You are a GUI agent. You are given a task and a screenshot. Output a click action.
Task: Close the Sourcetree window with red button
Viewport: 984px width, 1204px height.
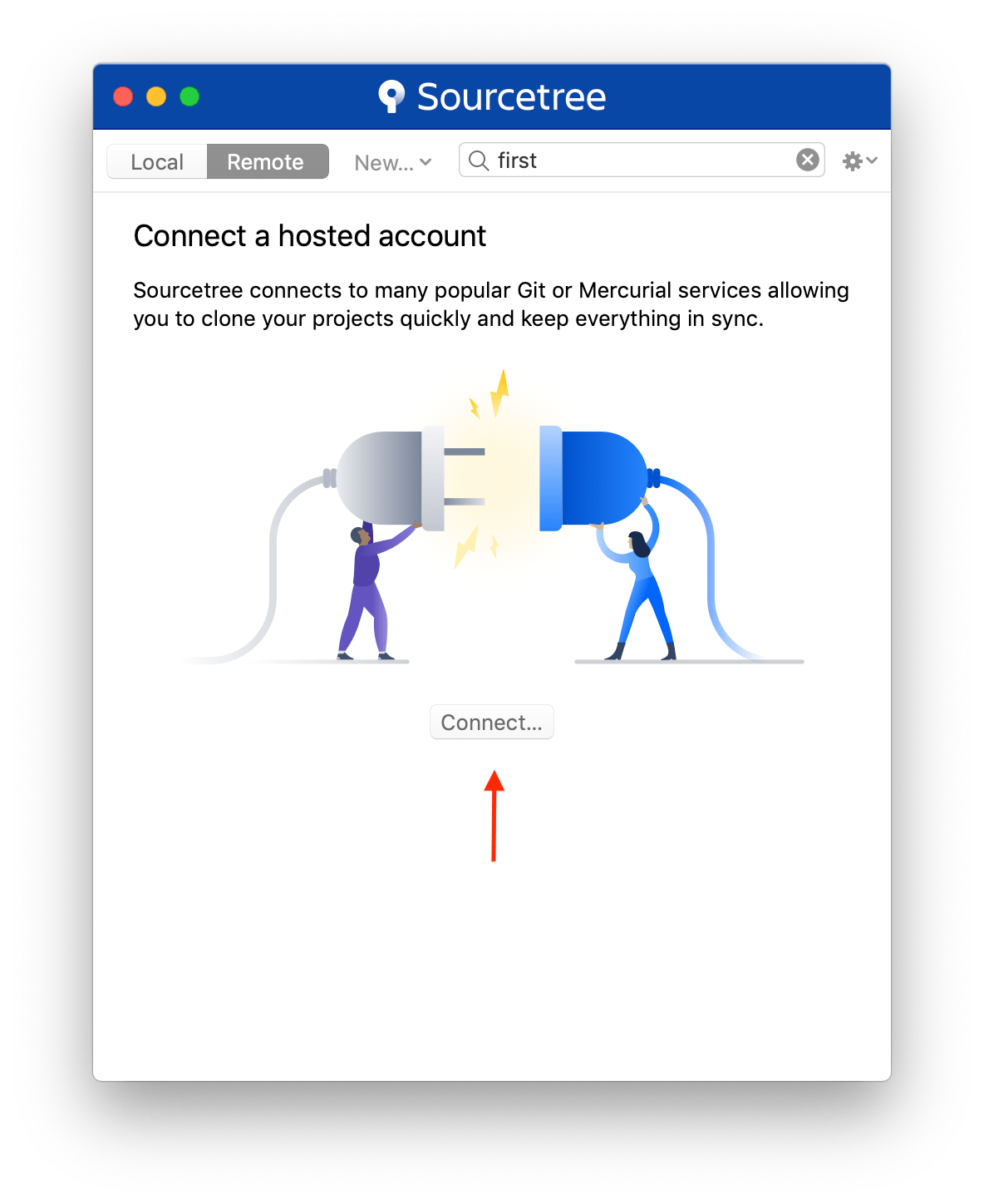(x=123, y=96)
